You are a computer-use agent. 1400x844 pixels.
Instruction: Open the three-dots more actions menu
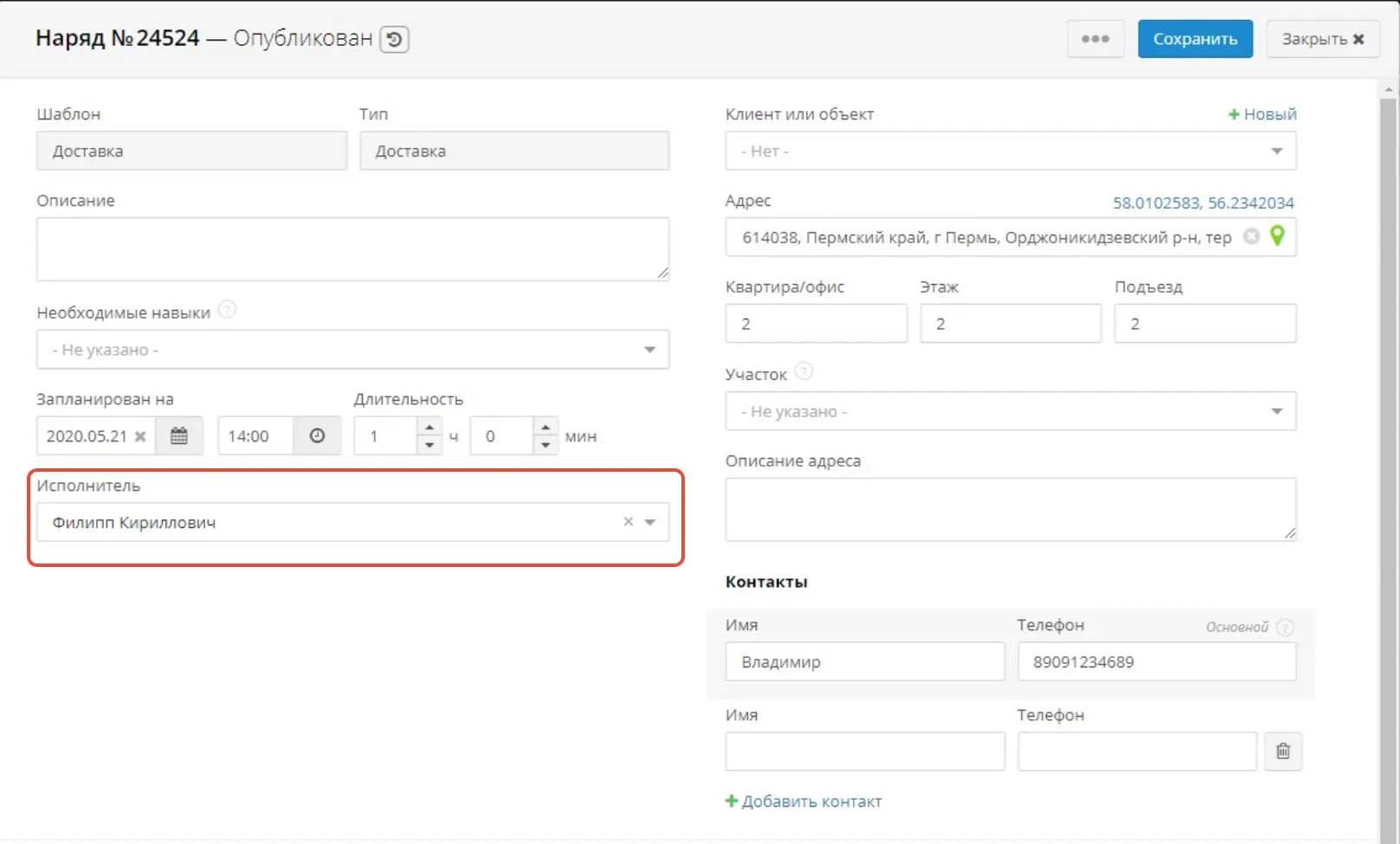click(x=1095, y=39)
